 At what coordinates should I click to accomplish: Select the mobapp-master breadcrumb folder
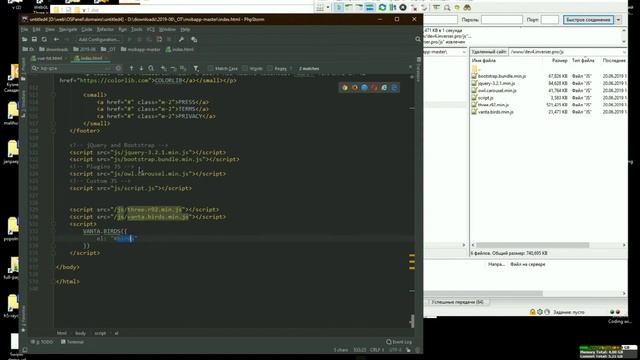pyautogui.click(x=141, y=49)
